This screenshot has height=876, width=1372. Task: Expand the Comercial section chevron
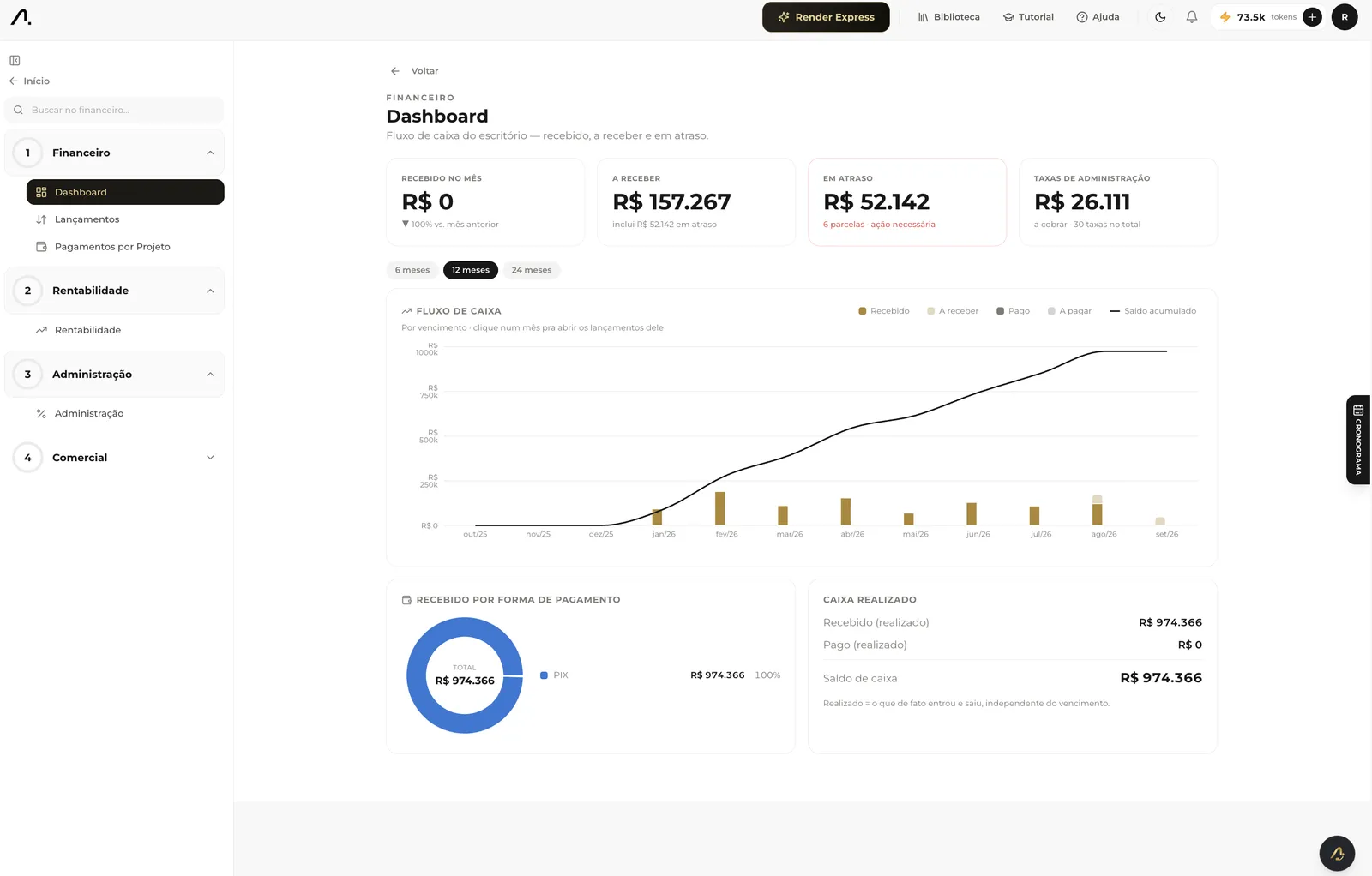tap(210, 458)
